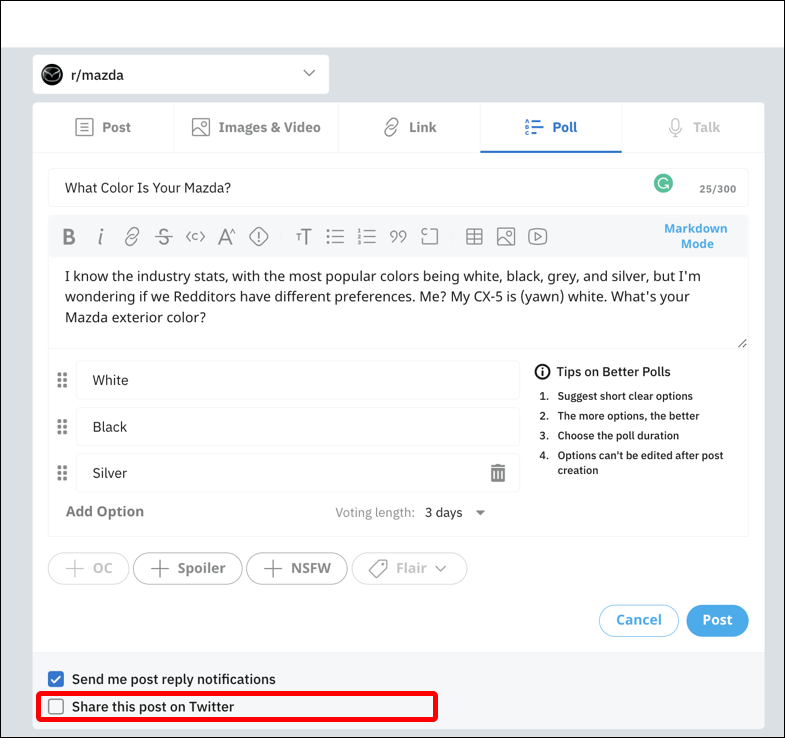
Task: Toggle the OC tag
Action: [89, 568]
